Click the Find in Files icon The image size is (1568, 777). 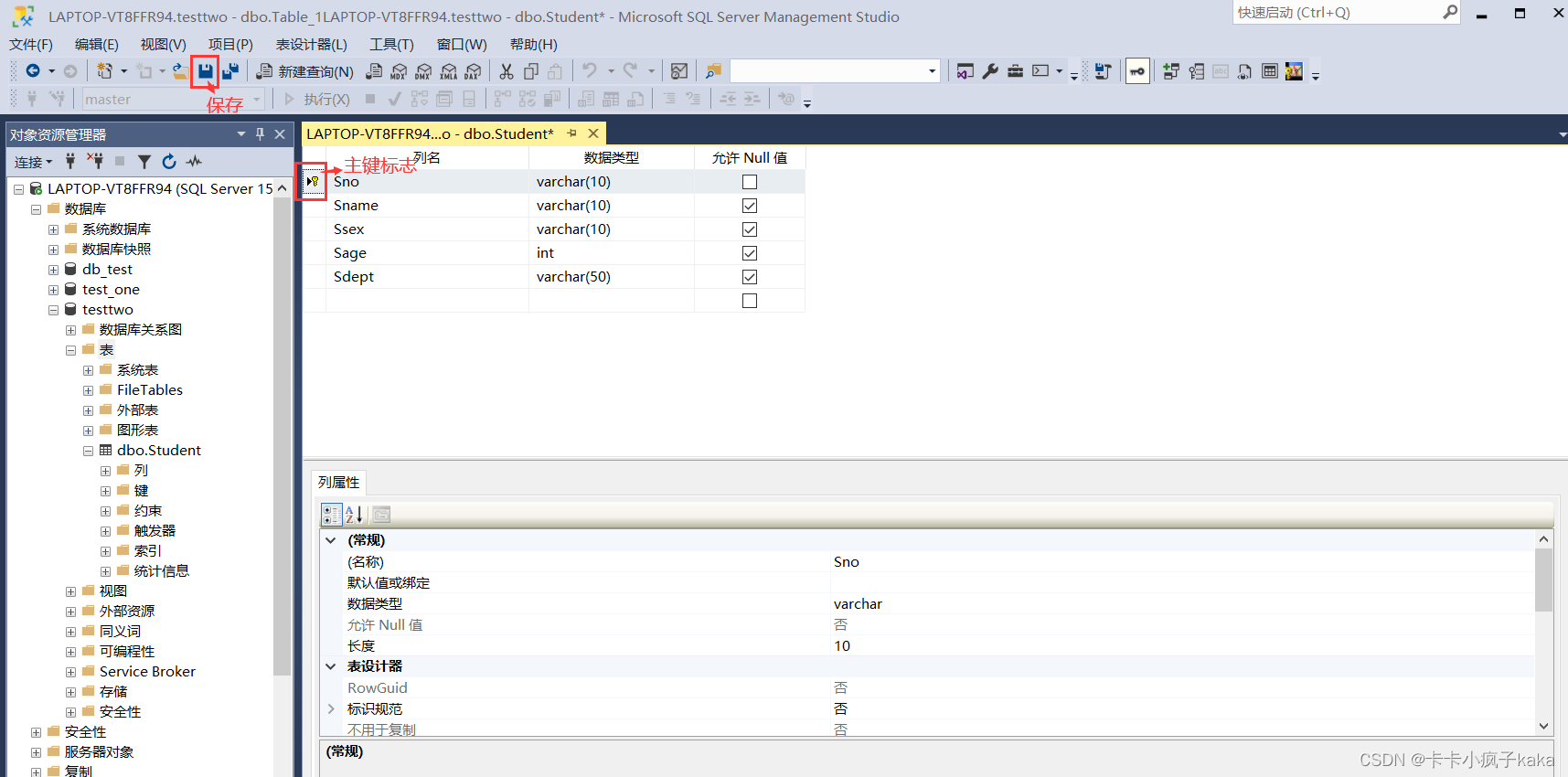(714, 71)
